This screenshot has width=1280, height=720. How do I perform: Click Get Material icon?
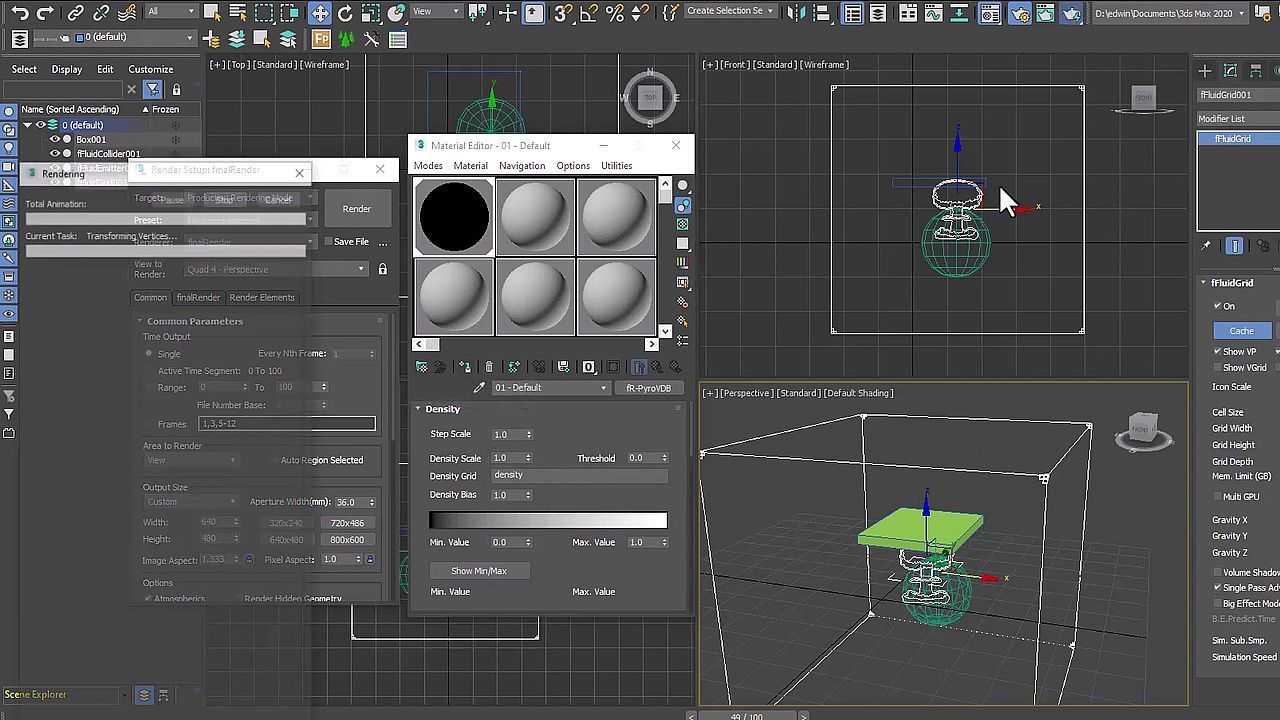pyautogui.click(x=421, y=367)
